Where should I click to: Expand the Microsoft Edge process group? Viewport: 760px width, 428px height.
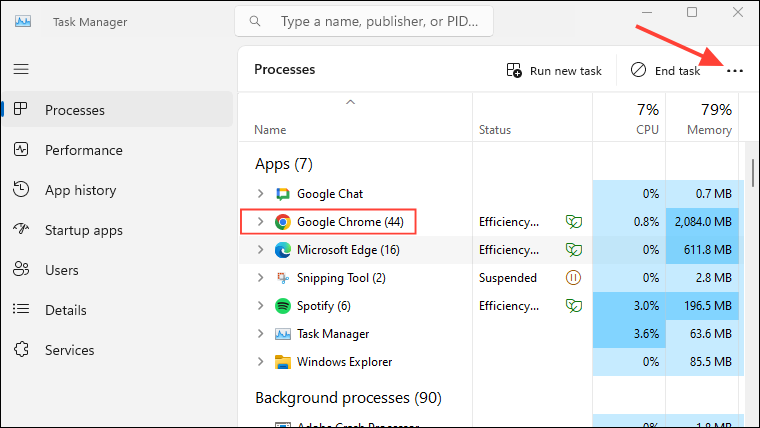tap(260, 250)
